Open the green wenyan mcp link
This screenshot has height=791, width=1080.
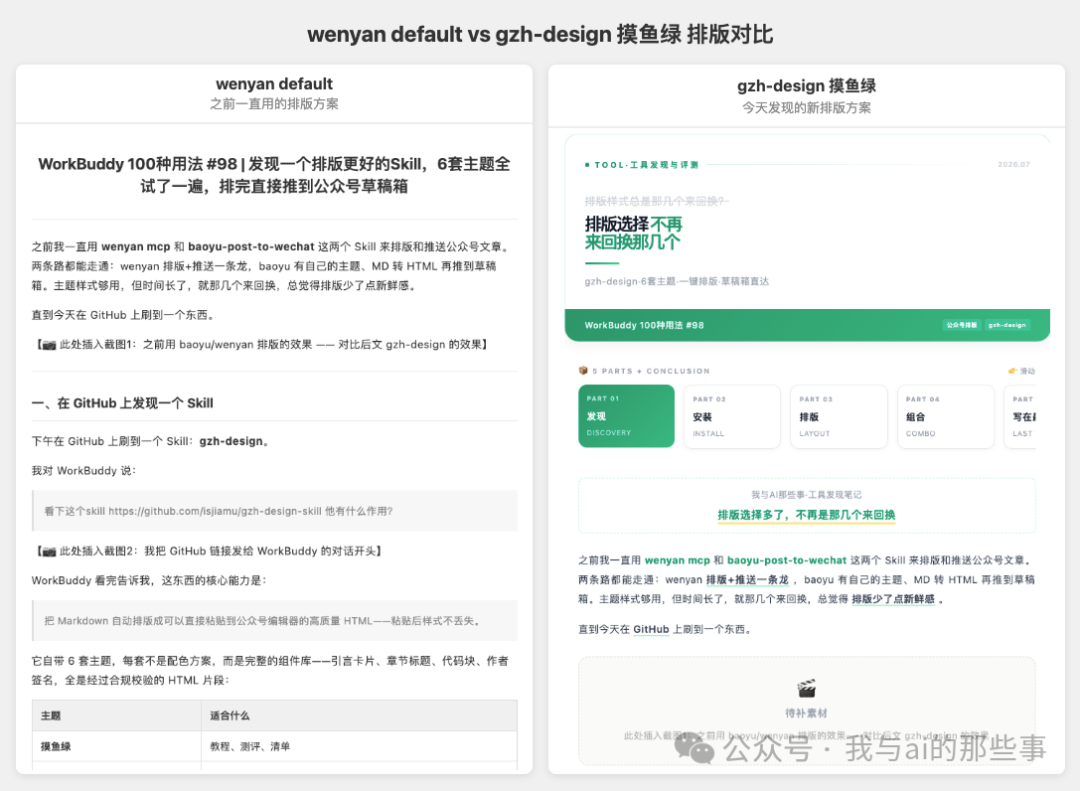tap(677, 560)
